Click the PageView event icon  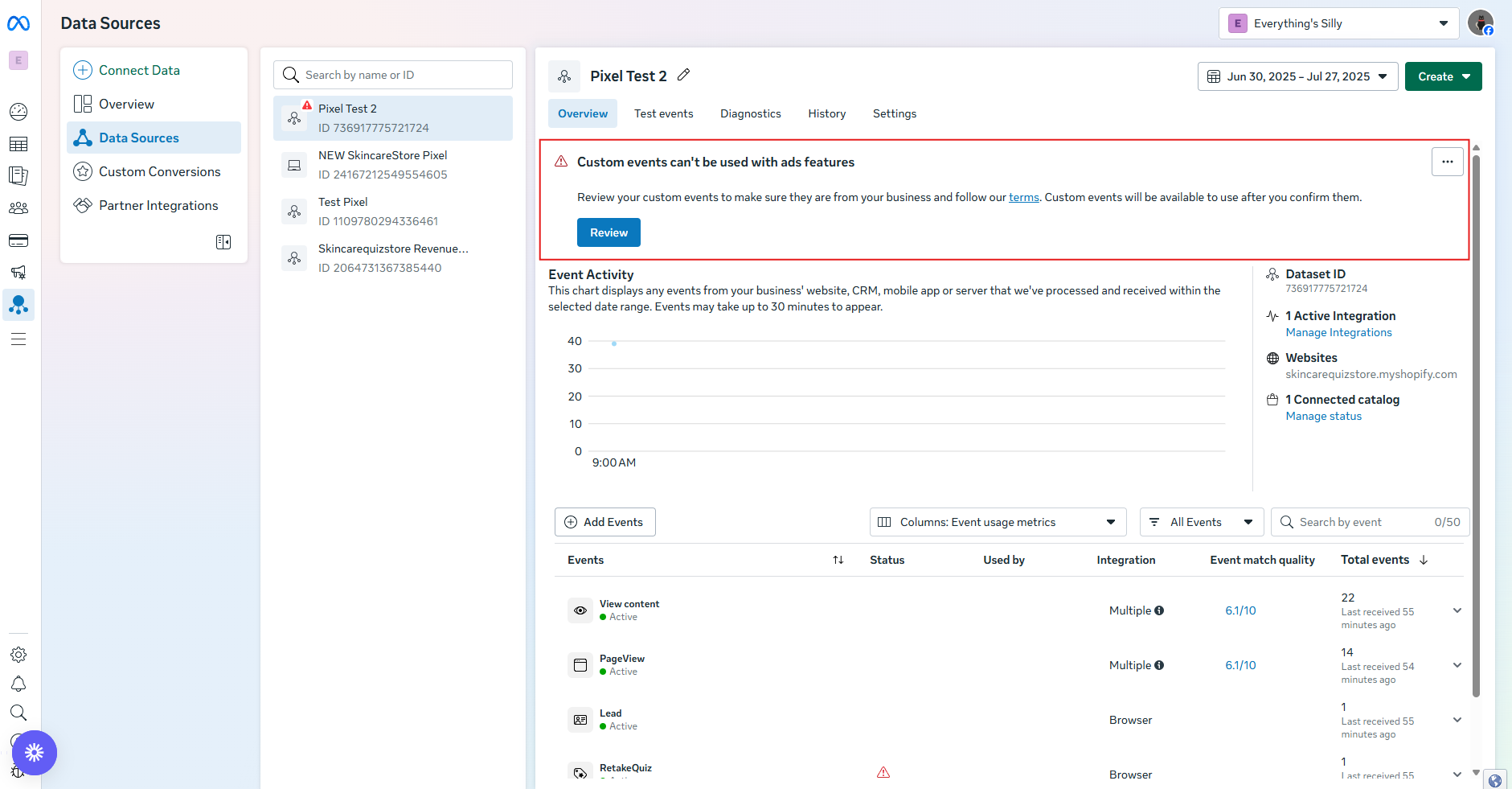coord(580,665)
